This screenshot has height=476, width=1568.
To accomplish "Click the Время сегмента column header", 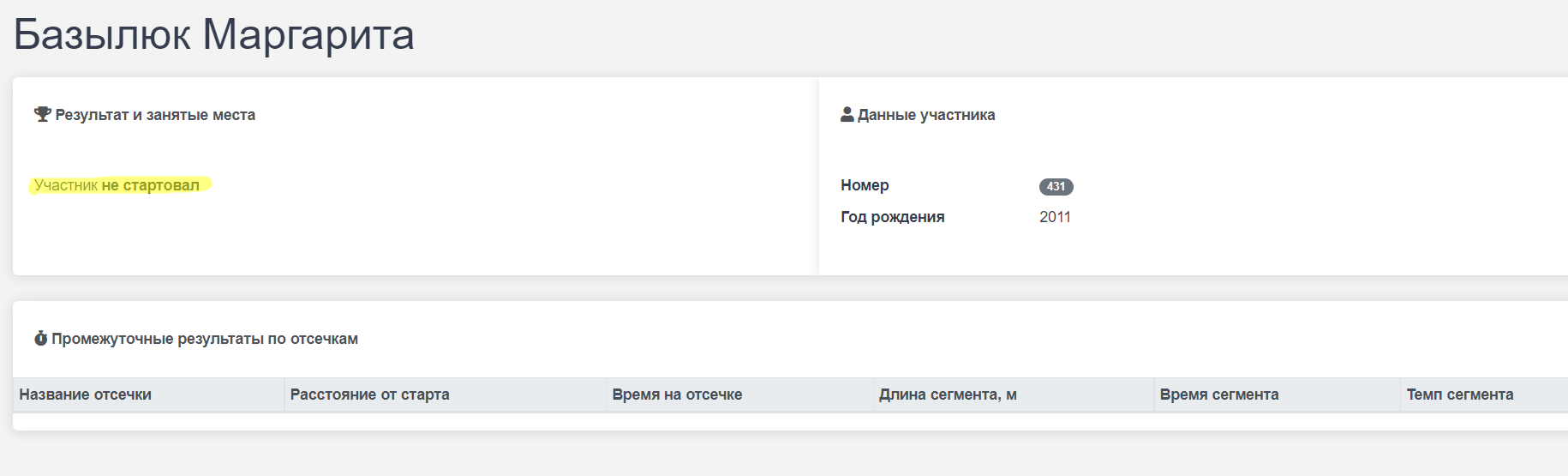I will coord(1218,395).
